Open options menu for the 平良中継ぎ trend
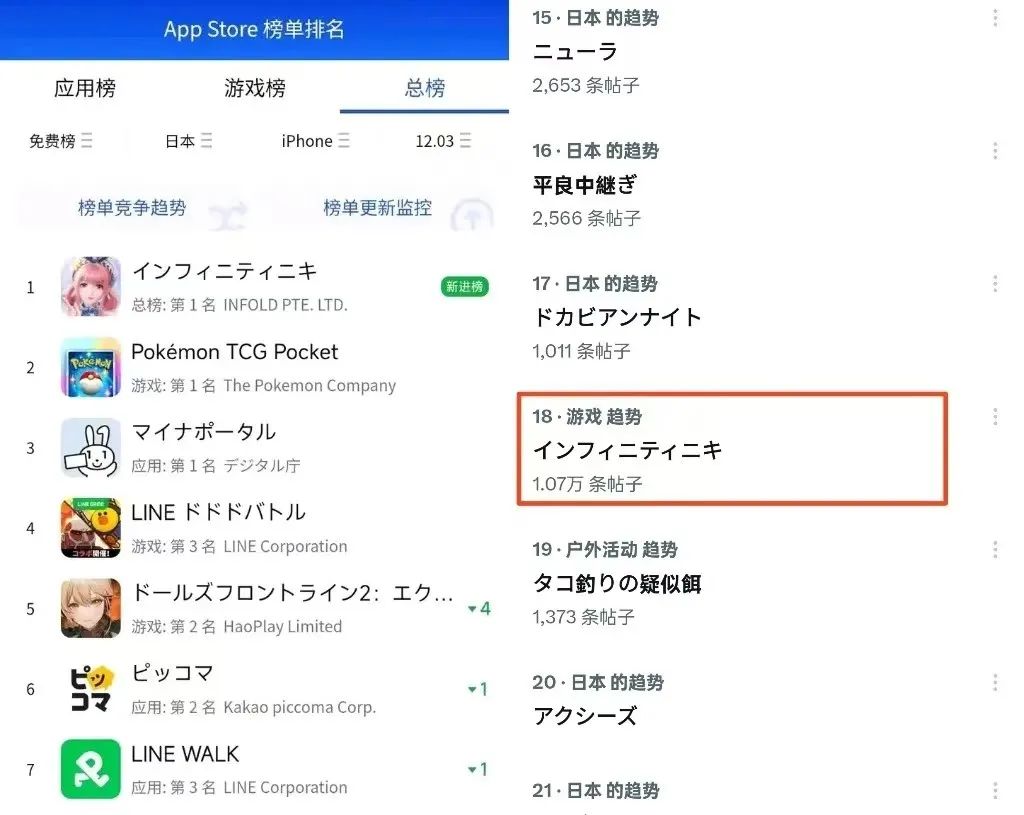 (994, 151)
